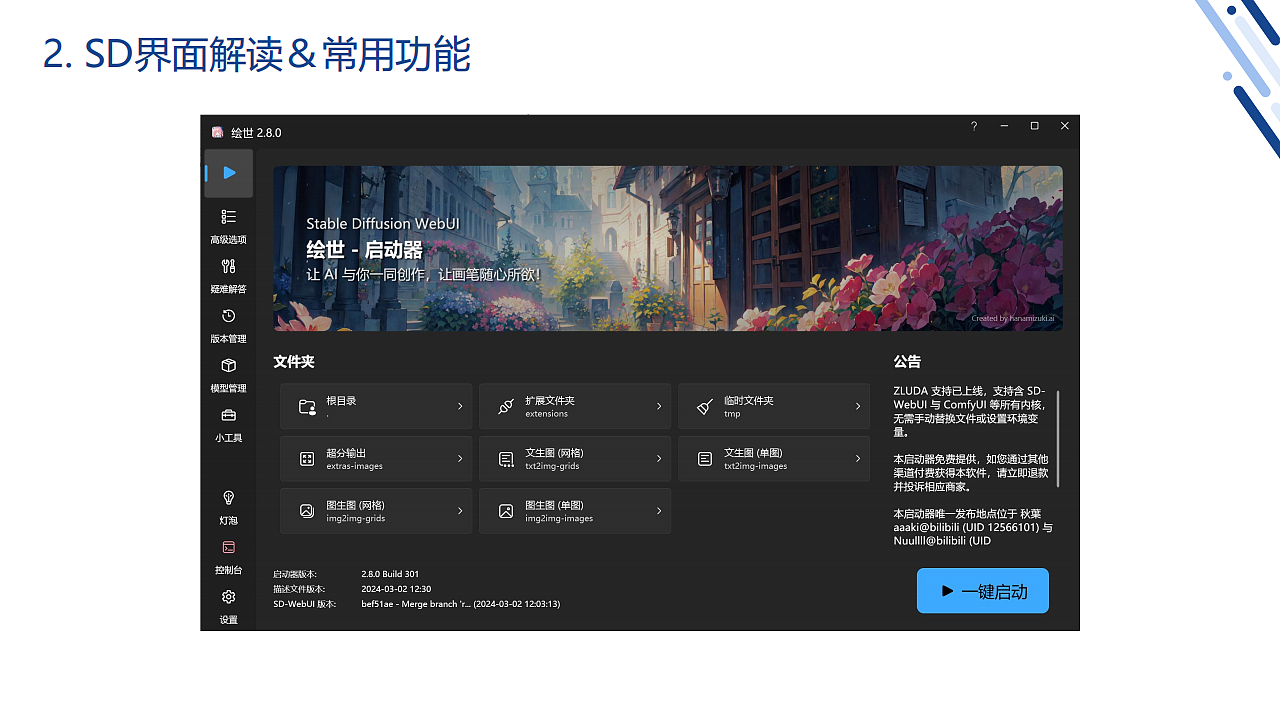
Task: Click the 2.8.0 Build 301 version text
Action: pos(390,574)
